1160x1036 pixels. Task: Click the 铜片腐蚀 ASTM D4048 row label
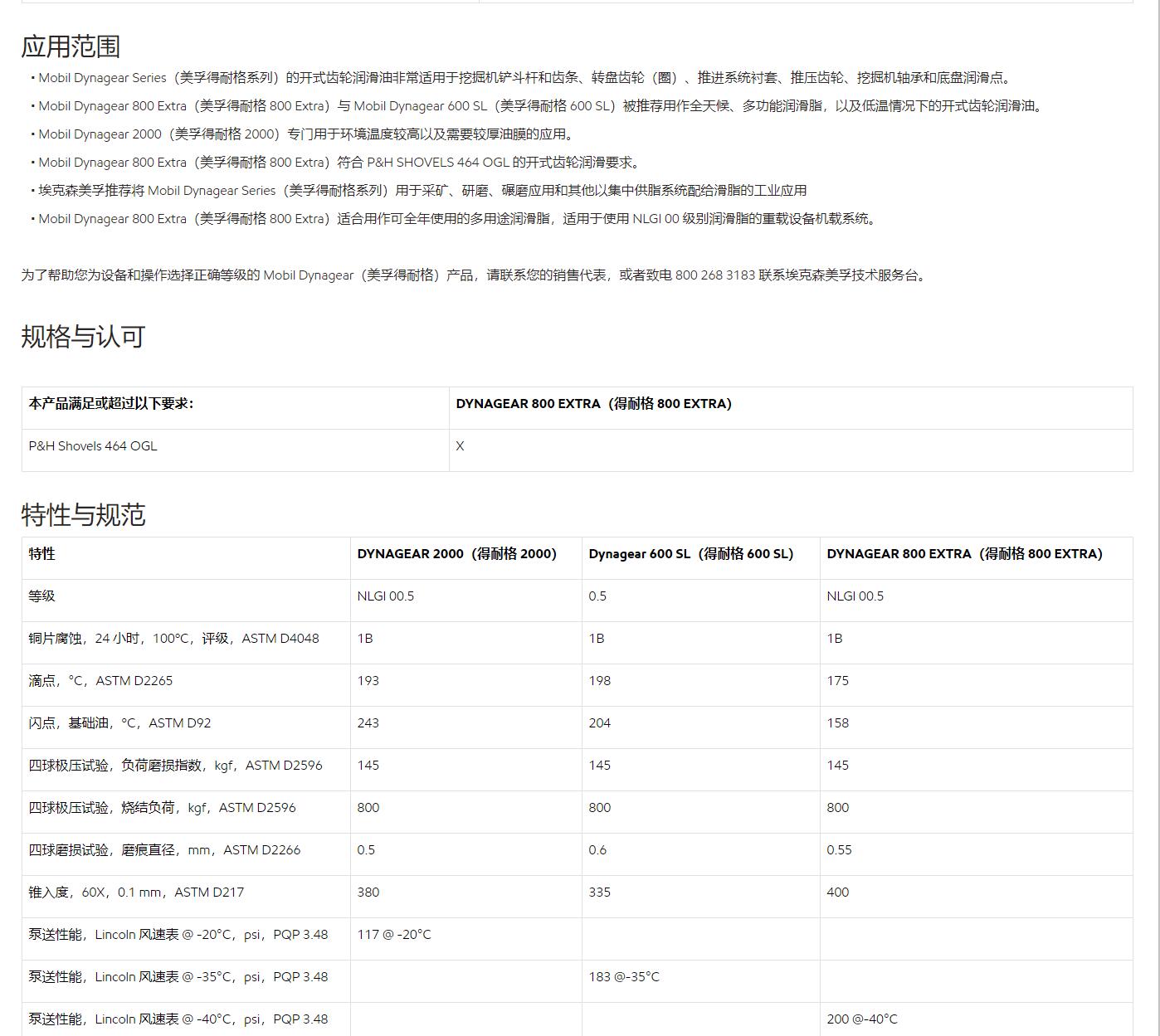click(173, 639)
